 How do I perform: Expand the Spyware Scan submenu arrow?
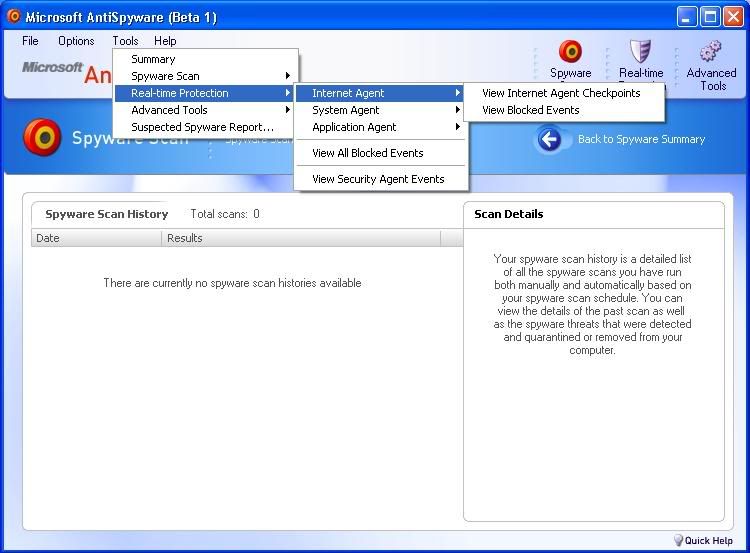287,76
